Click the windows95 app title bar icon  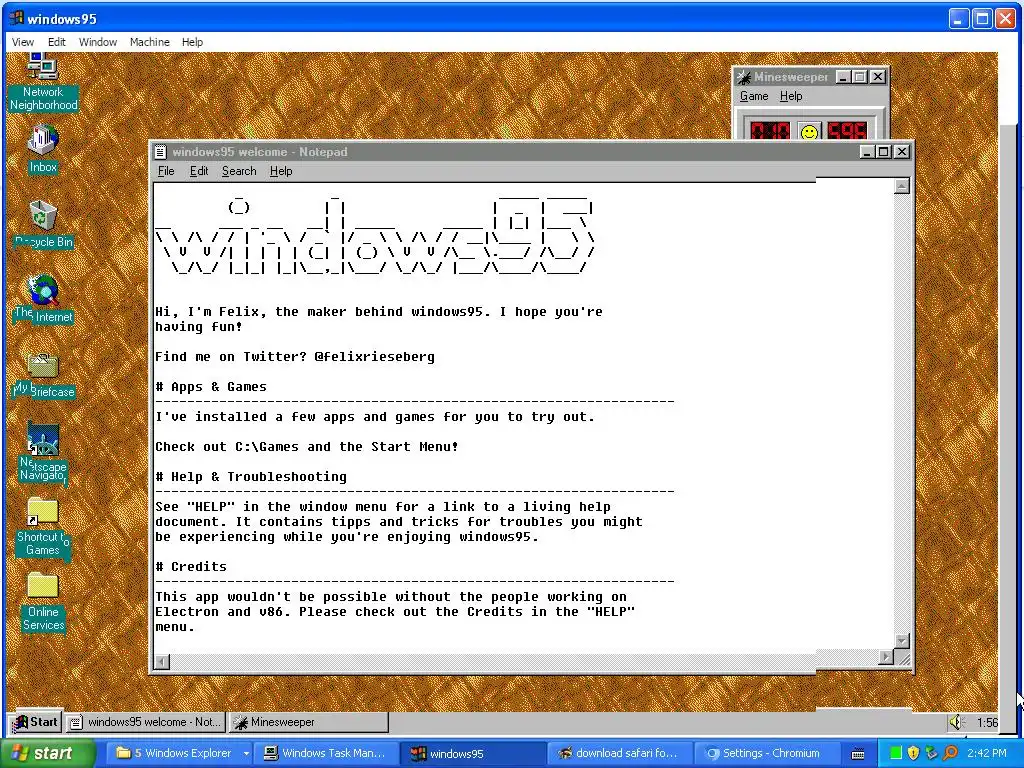pyautogui.click(x=16, y=18)
